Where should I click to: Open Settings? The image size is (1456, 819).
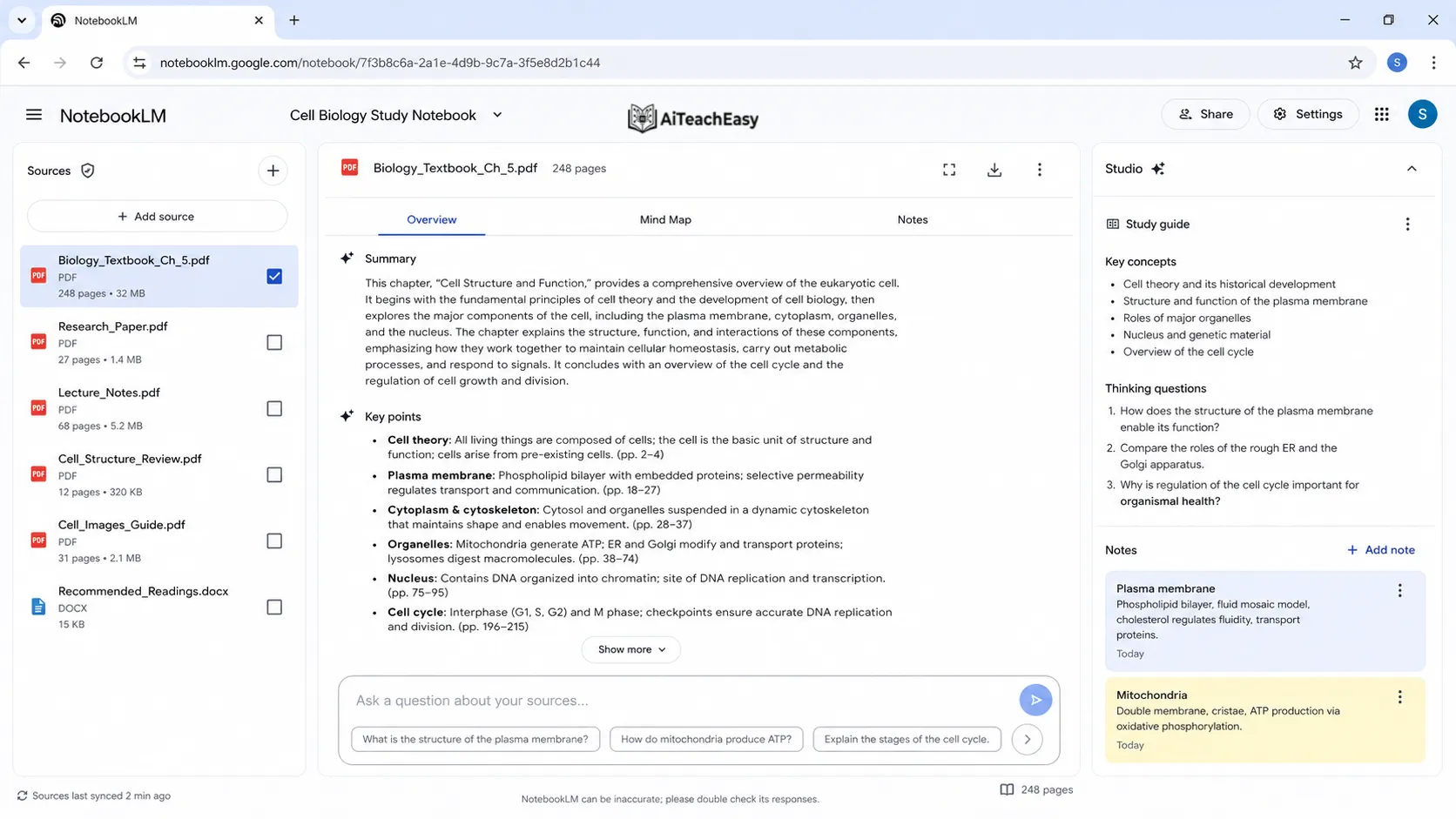[x=1307, y=114]
